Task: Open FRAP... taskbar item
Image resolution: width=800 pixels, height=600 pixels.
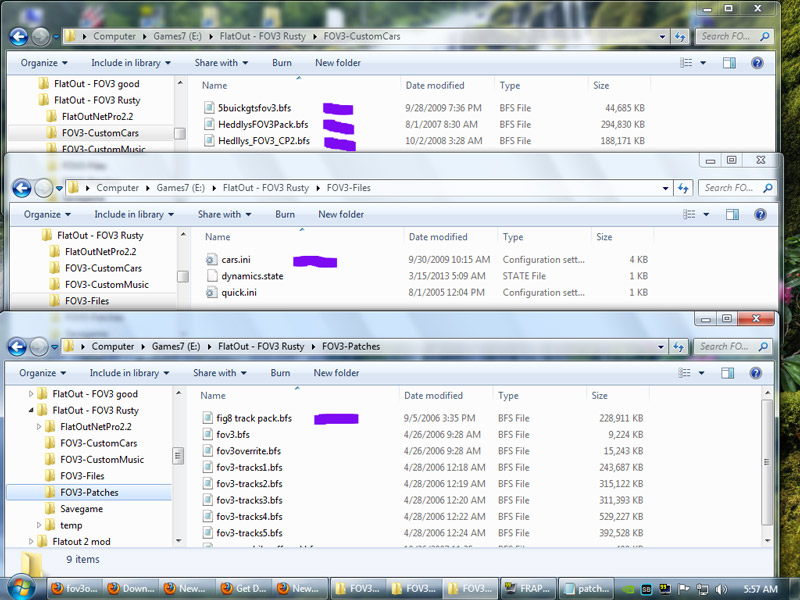Action: click(x=528, y=589)
